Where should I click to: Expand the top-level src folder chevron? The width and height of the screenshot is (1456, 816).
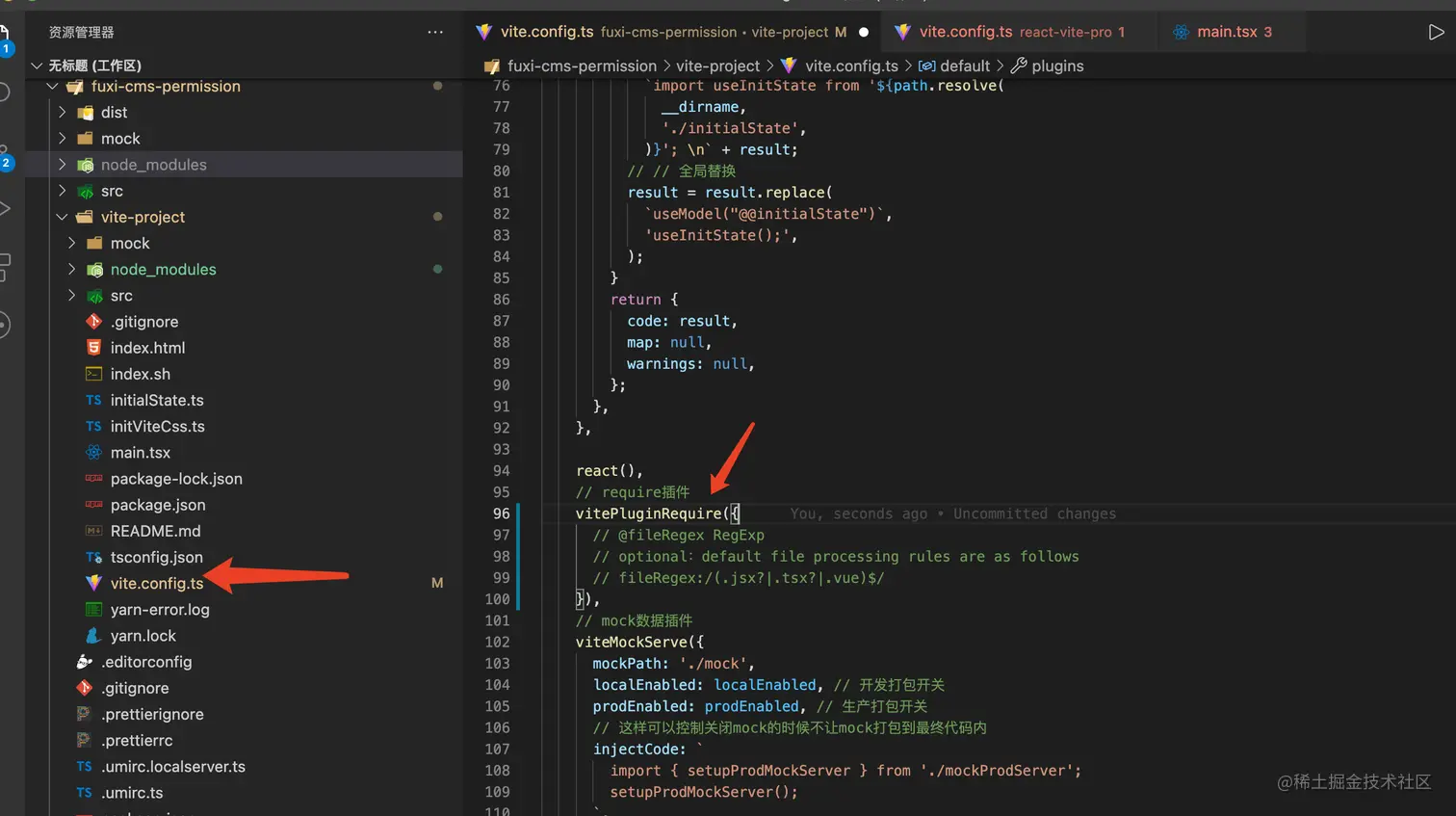point(63,191)
